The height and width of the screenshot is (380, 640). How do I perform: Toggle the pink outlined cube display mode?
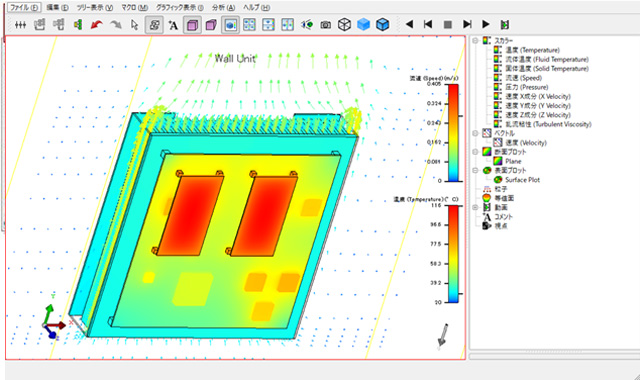(192, 25)
